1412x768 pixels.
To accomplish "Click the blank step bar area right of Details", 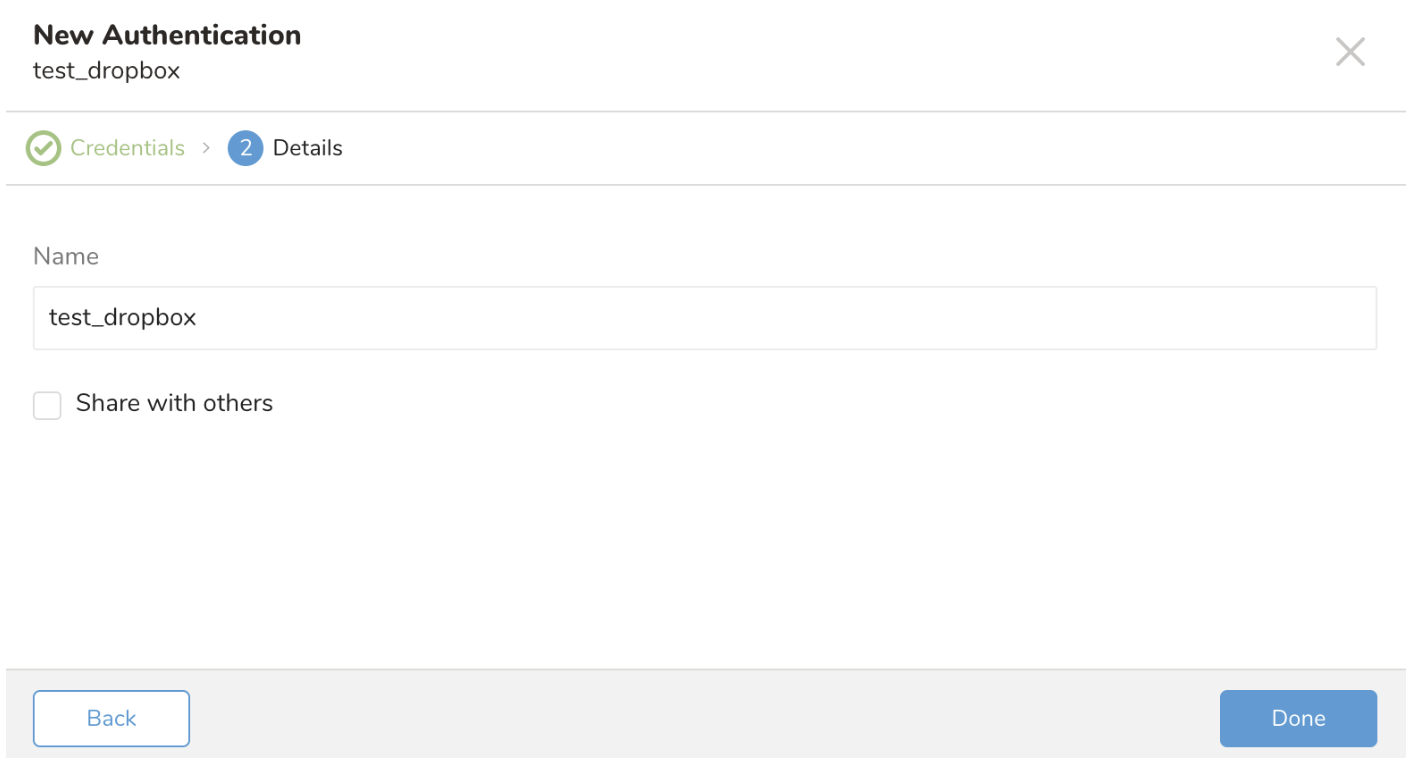I will [x=850, y=148].
